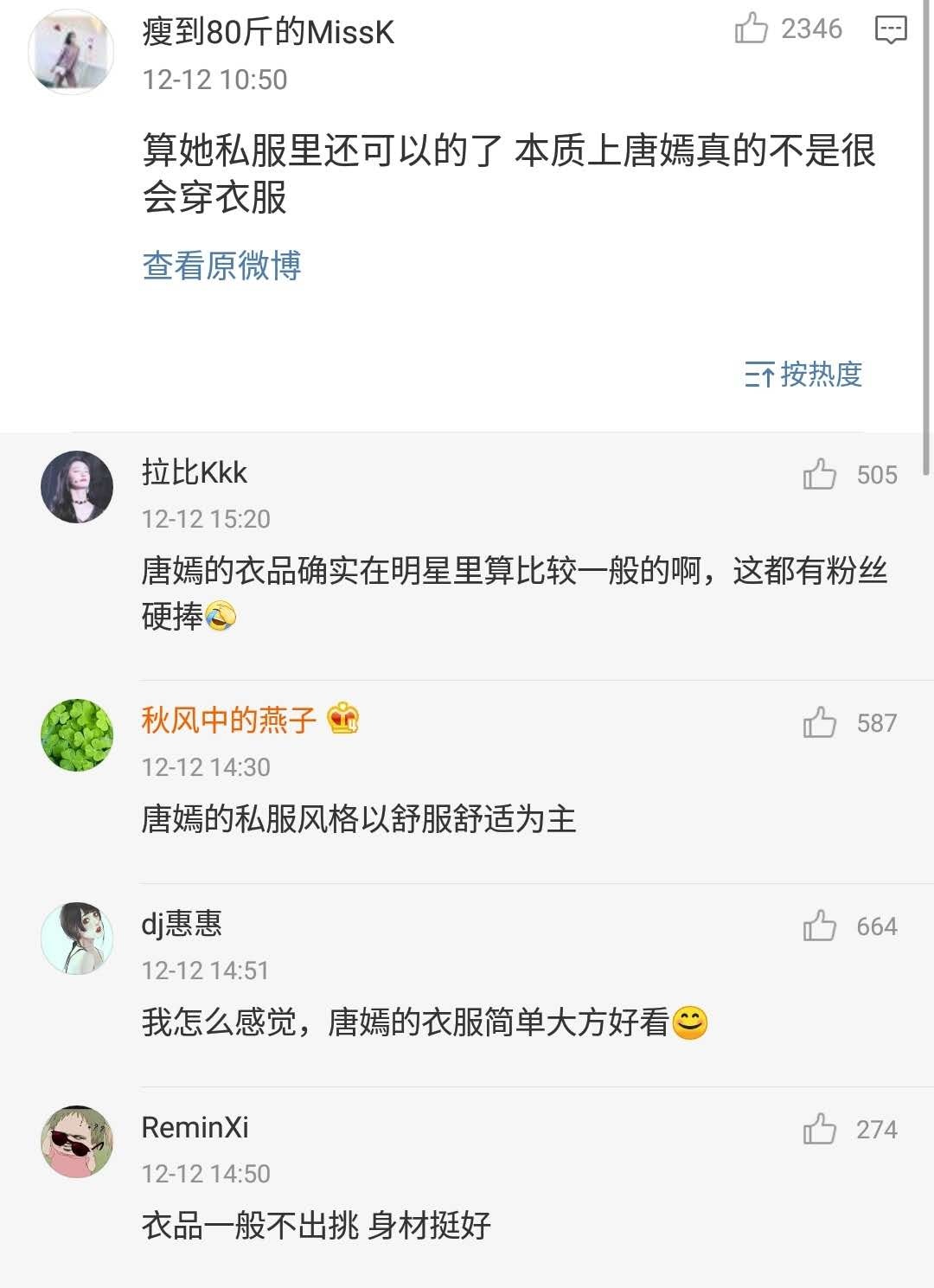Open username 拉比Kkk profile

pos(195,472)
